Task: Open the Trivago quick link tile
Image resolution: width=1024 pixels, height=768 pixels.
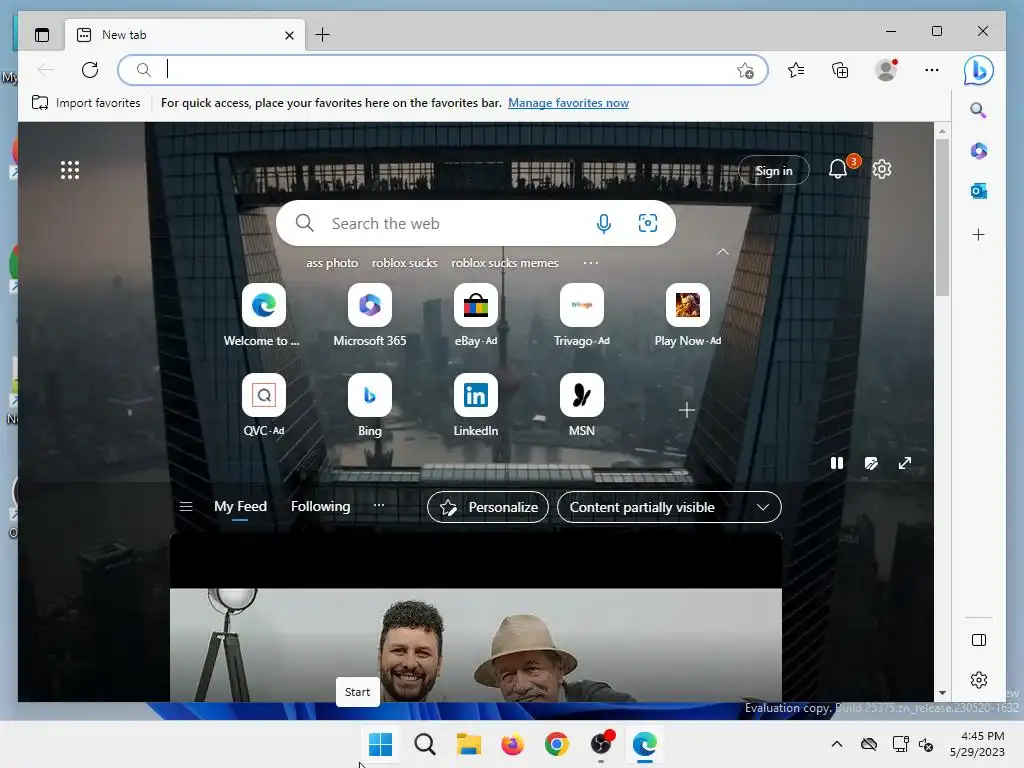Action: [x=581, y=305]
